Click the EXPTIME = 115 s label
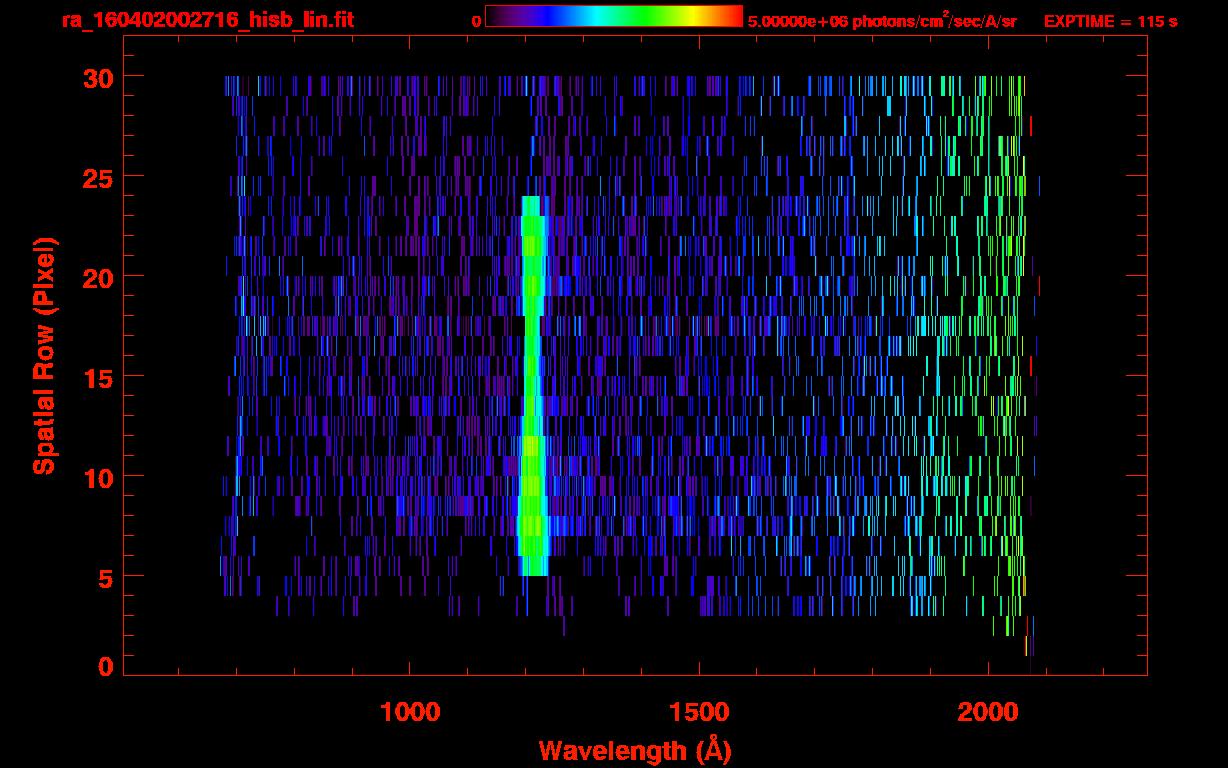Image resolution: width=1228 pixels, height=768 pixels. pos(1110,21)
